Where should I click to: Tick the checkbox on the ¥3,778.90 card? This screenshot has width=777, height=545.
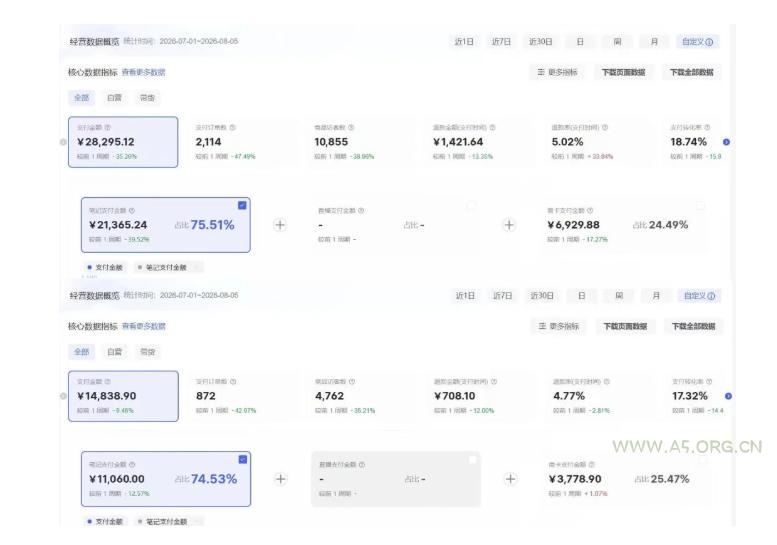coord(702,460)
